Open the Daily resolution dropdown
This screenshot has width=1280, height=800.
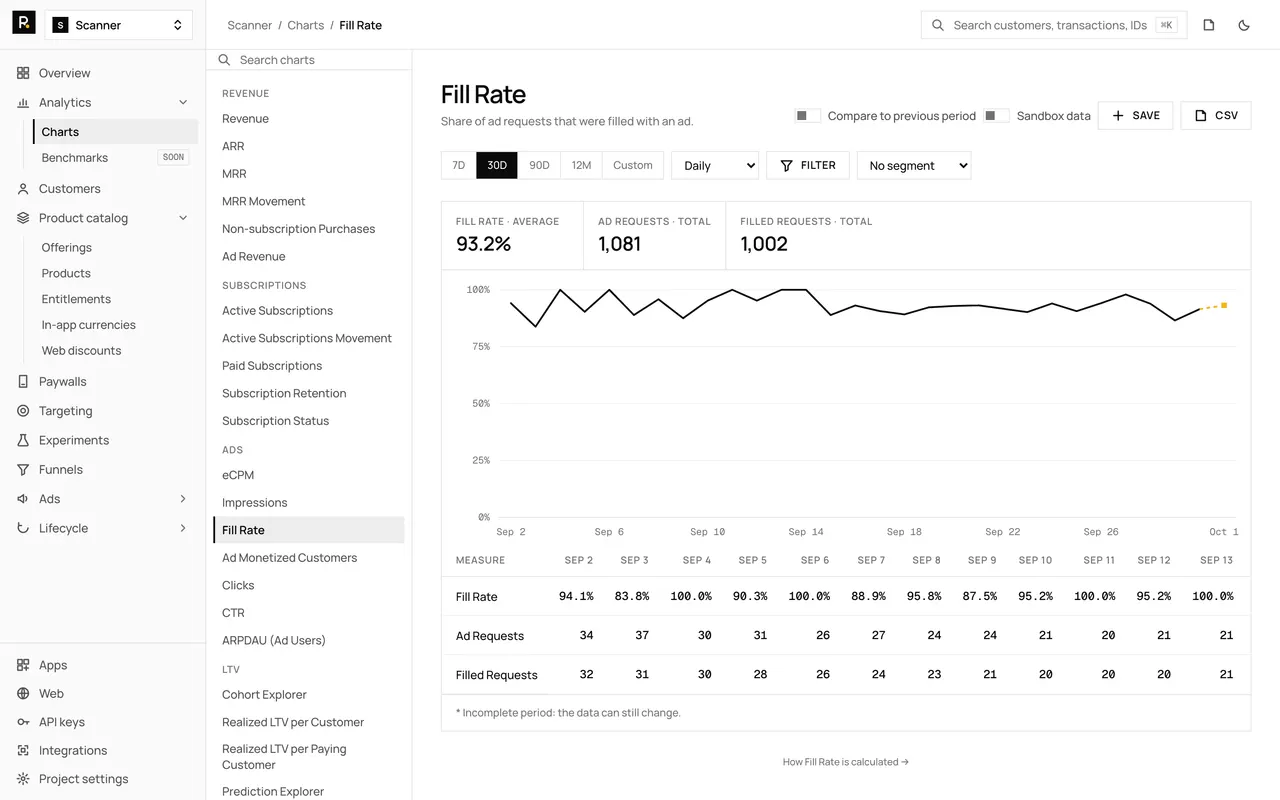tap(715, 166)
